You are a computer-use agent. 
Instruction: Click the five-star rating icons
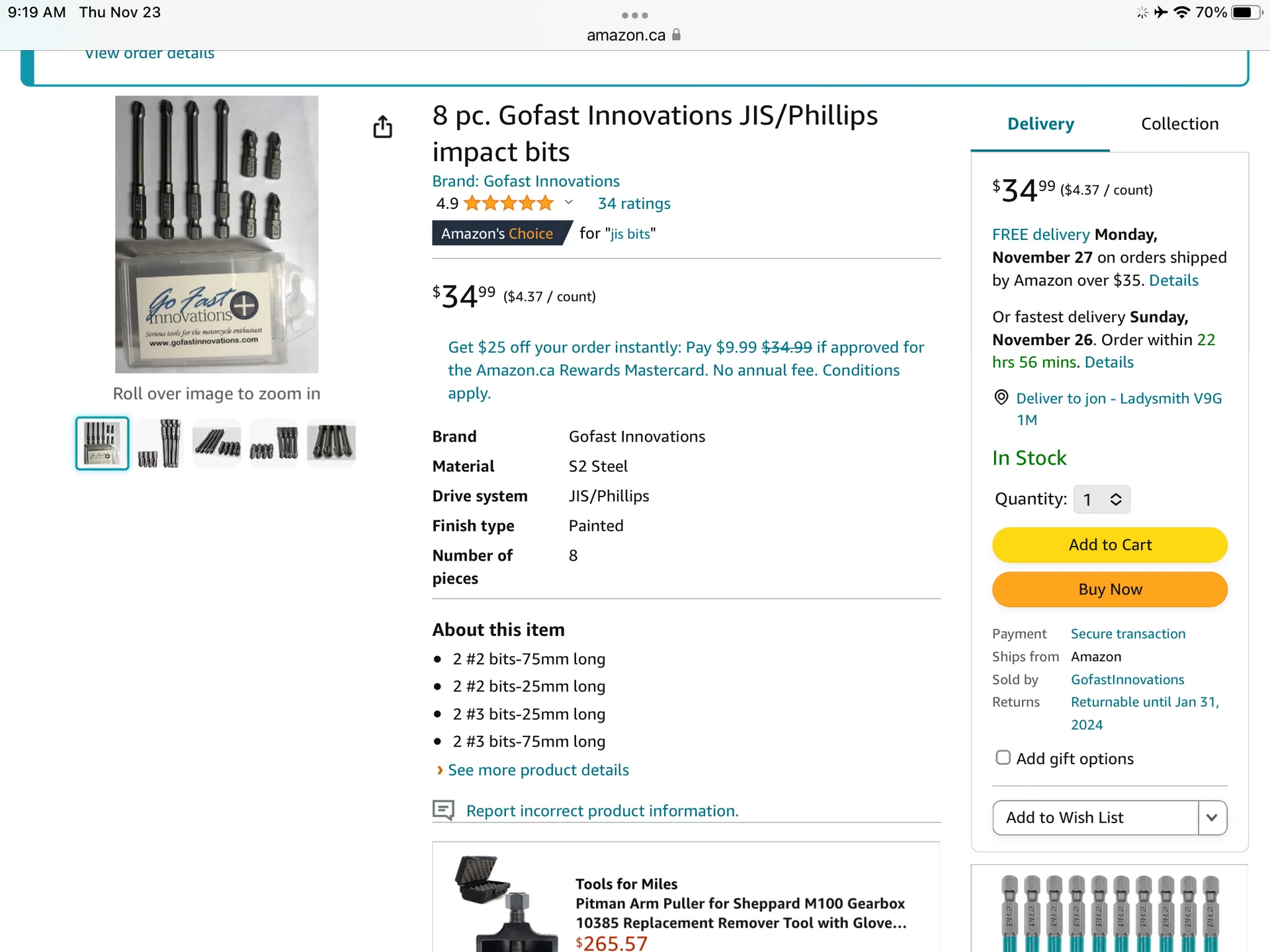coord(508,204)
